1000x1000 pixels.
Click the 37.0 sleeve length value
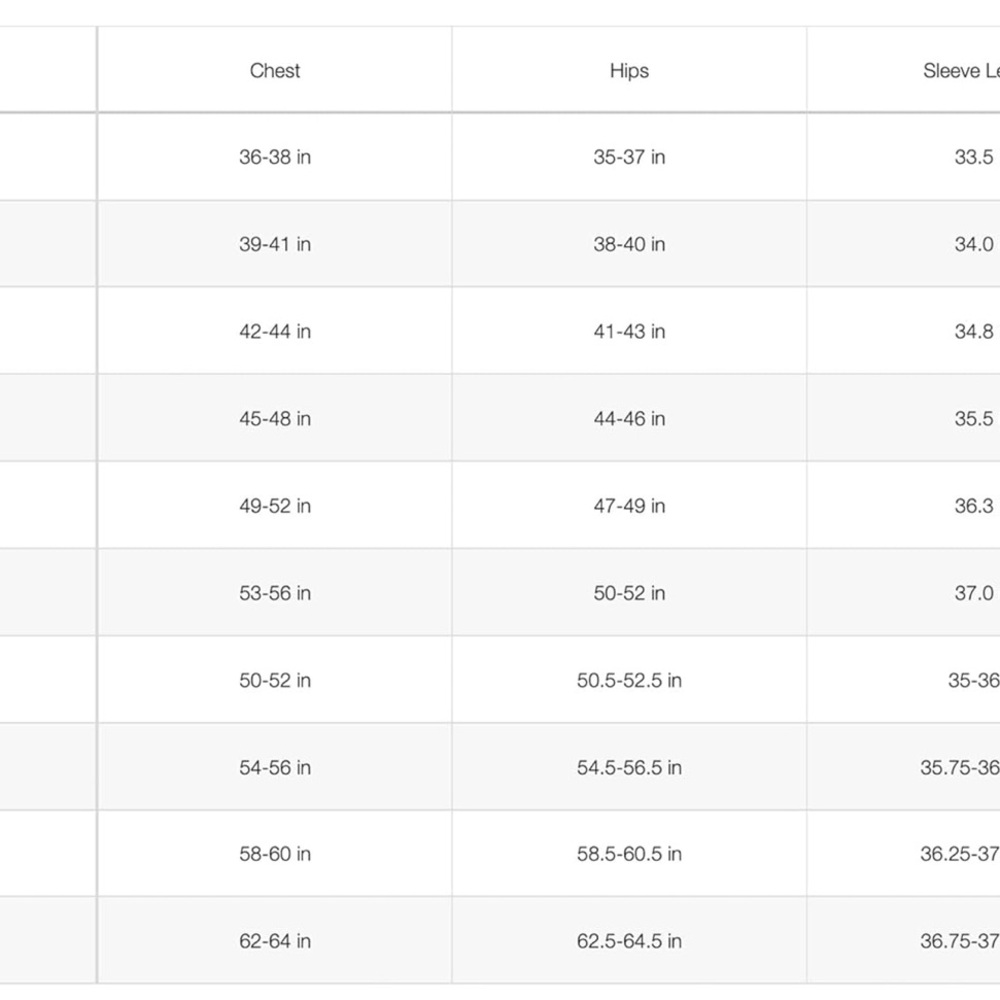coord(974,593)
